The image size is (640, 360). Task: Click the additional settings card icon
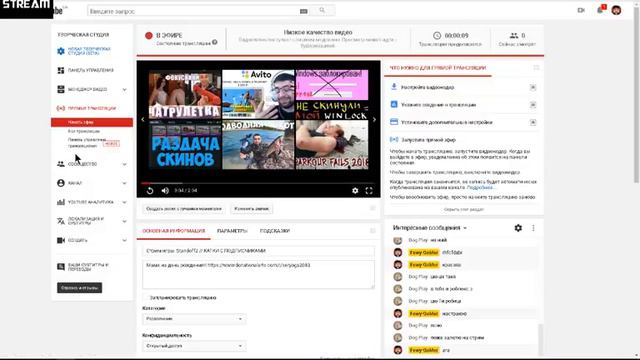[x=394, y=122]
